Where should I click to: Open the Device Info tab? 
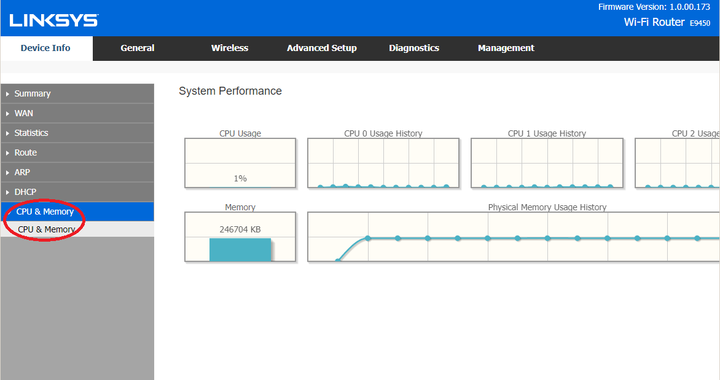46,48
